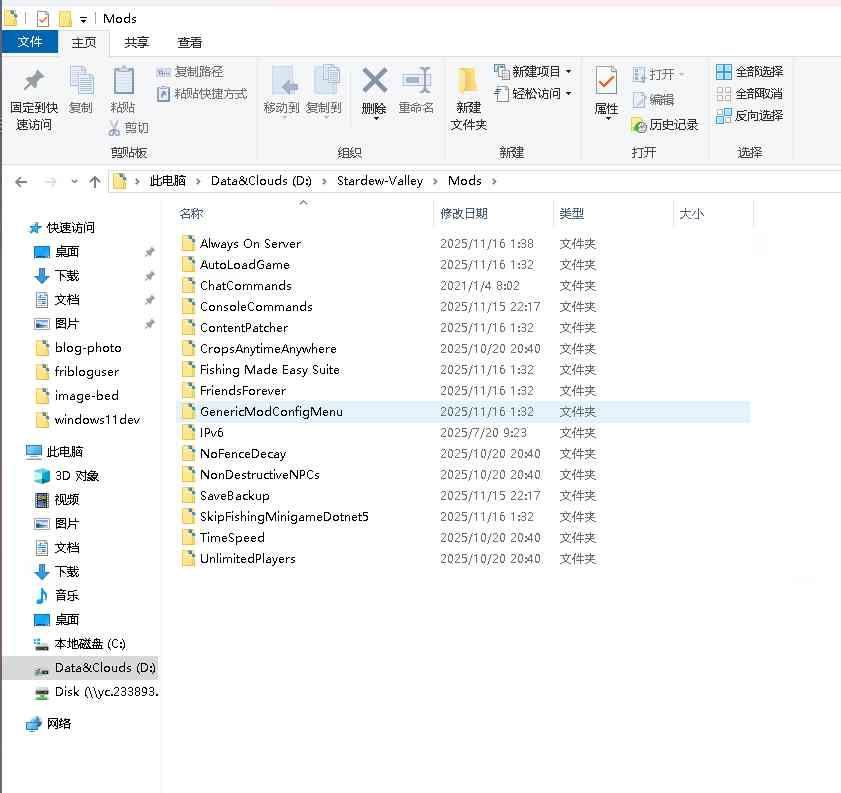Click the 固定到快速访问 pin icon

tap(34, 81)
